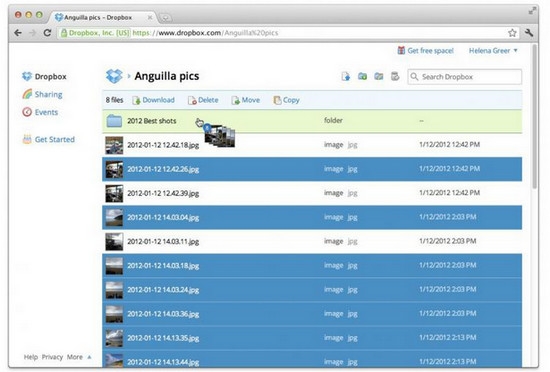Select file name 2012-01-12 14.03.24.jpg
550x372 pixels.
click(x=163, y=290)
